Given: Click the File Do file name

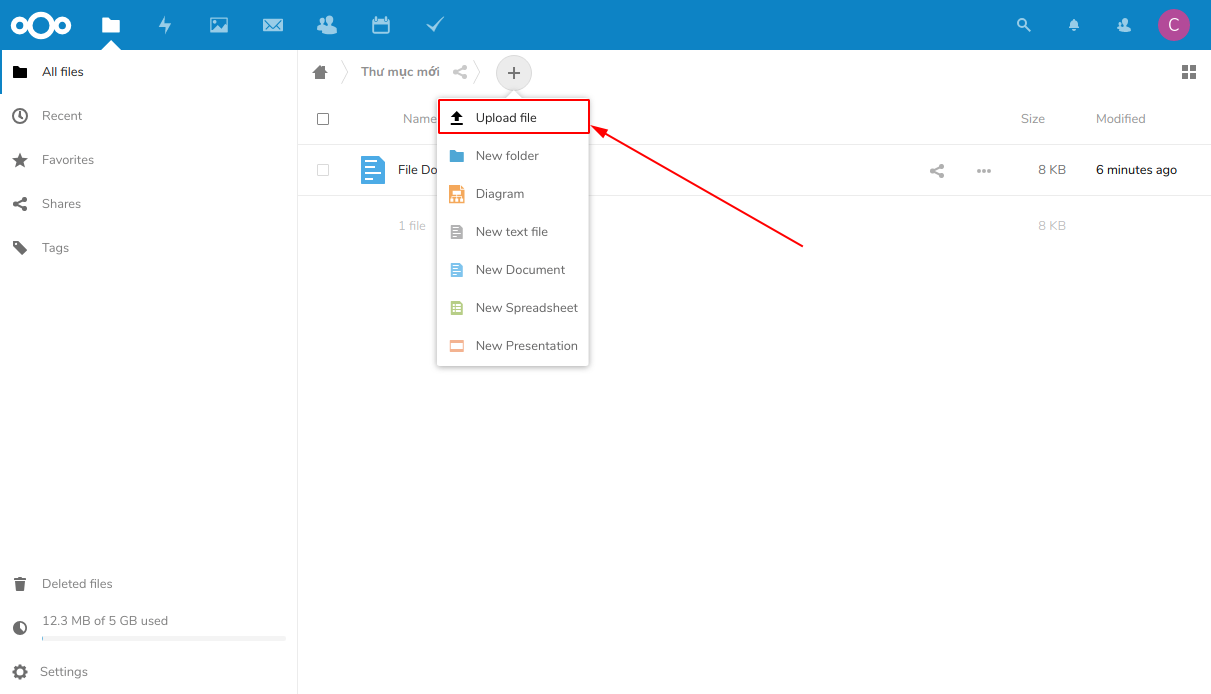Looking at the screenshot, I should pyautogui.click(x=417, y=170).
